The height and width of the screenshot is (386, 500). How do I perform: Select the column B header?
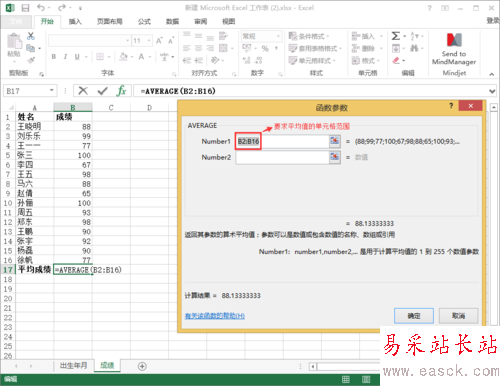[73, 107]
